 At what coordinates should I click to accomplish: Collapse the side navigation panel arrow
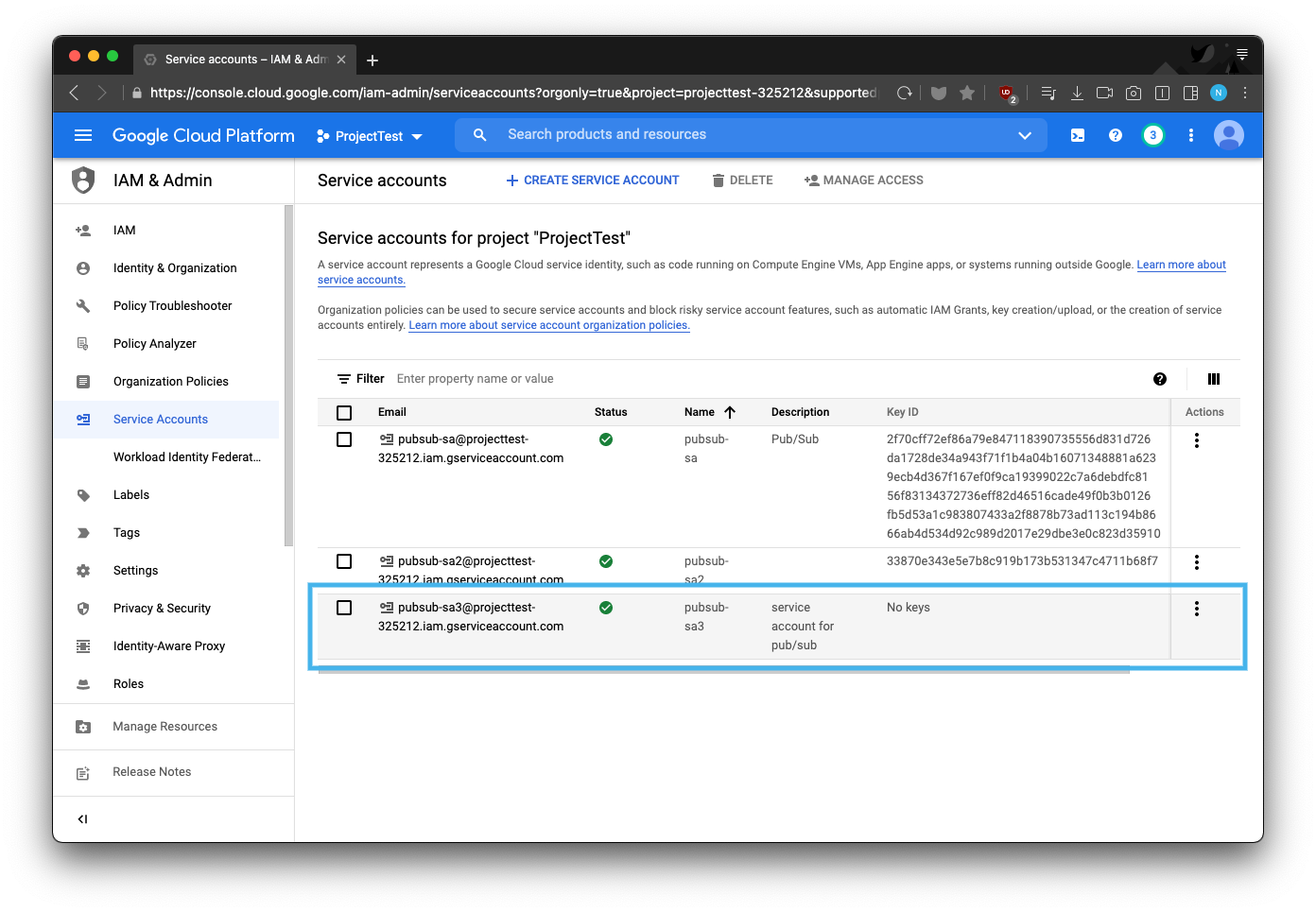83,819
